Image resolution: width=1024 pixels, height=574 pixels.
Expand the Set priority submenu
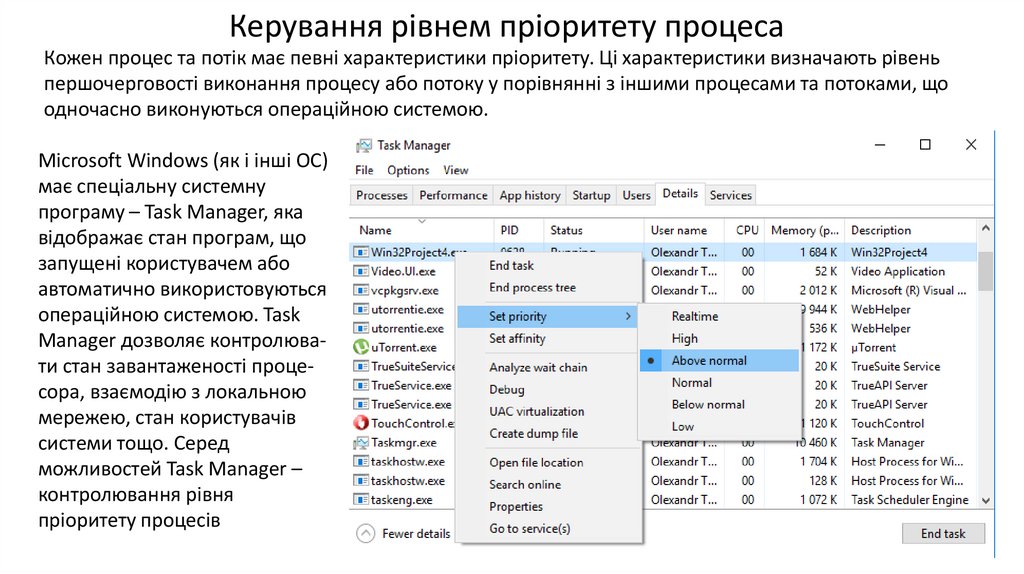[x=547, y=316]
